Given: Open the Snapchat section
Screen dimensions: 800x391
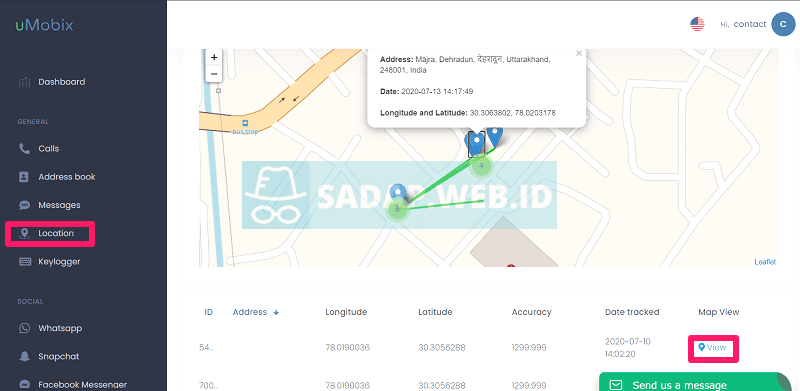Looking at the screenshot, I should coord(59,356).
